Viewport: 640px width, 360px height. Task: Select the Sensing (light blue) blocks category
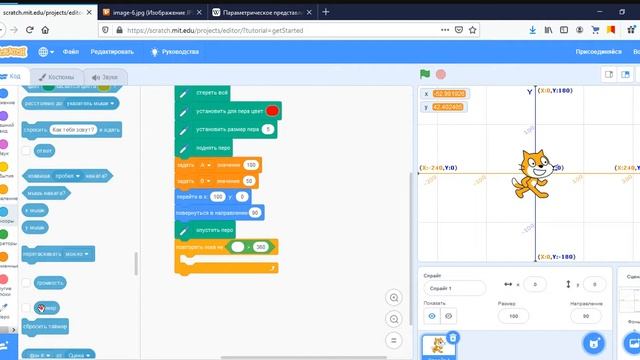pyautogui.click(x=4, y=212)
